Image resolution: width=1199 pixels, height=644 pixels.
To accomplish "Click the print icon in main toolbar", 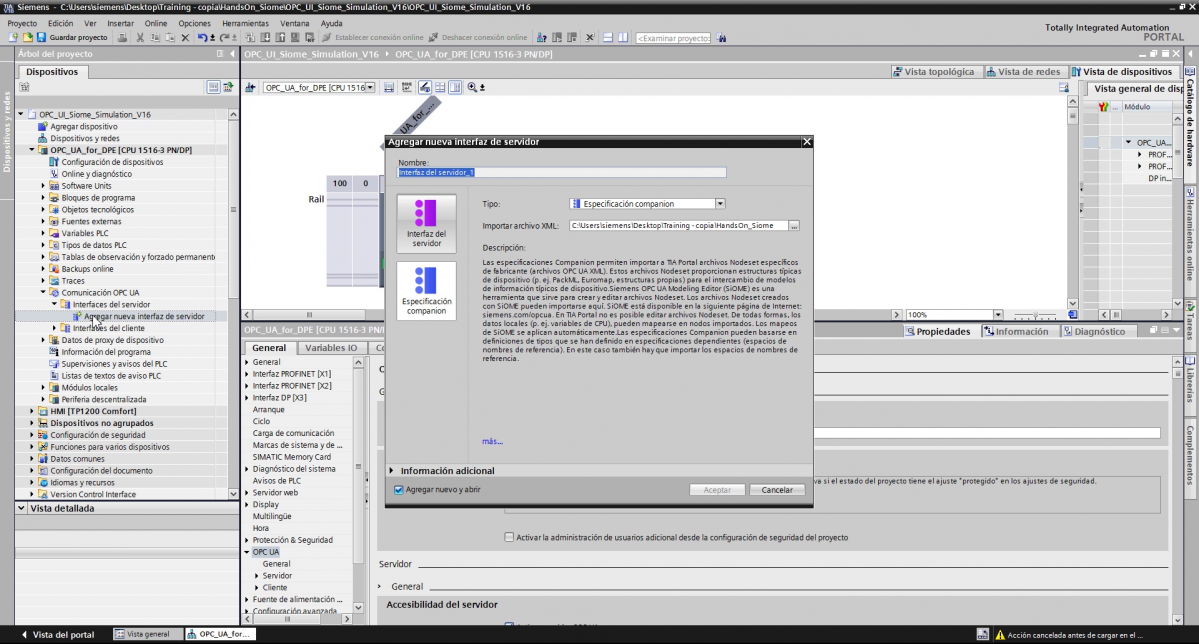I will [122, 37].
